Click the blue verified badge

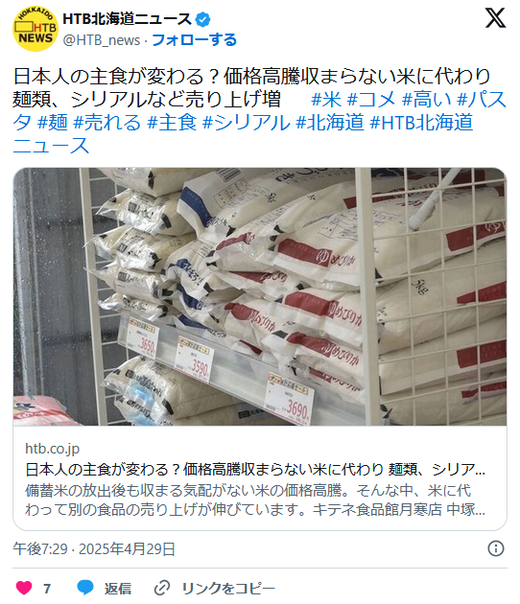[x=203, y=19]
